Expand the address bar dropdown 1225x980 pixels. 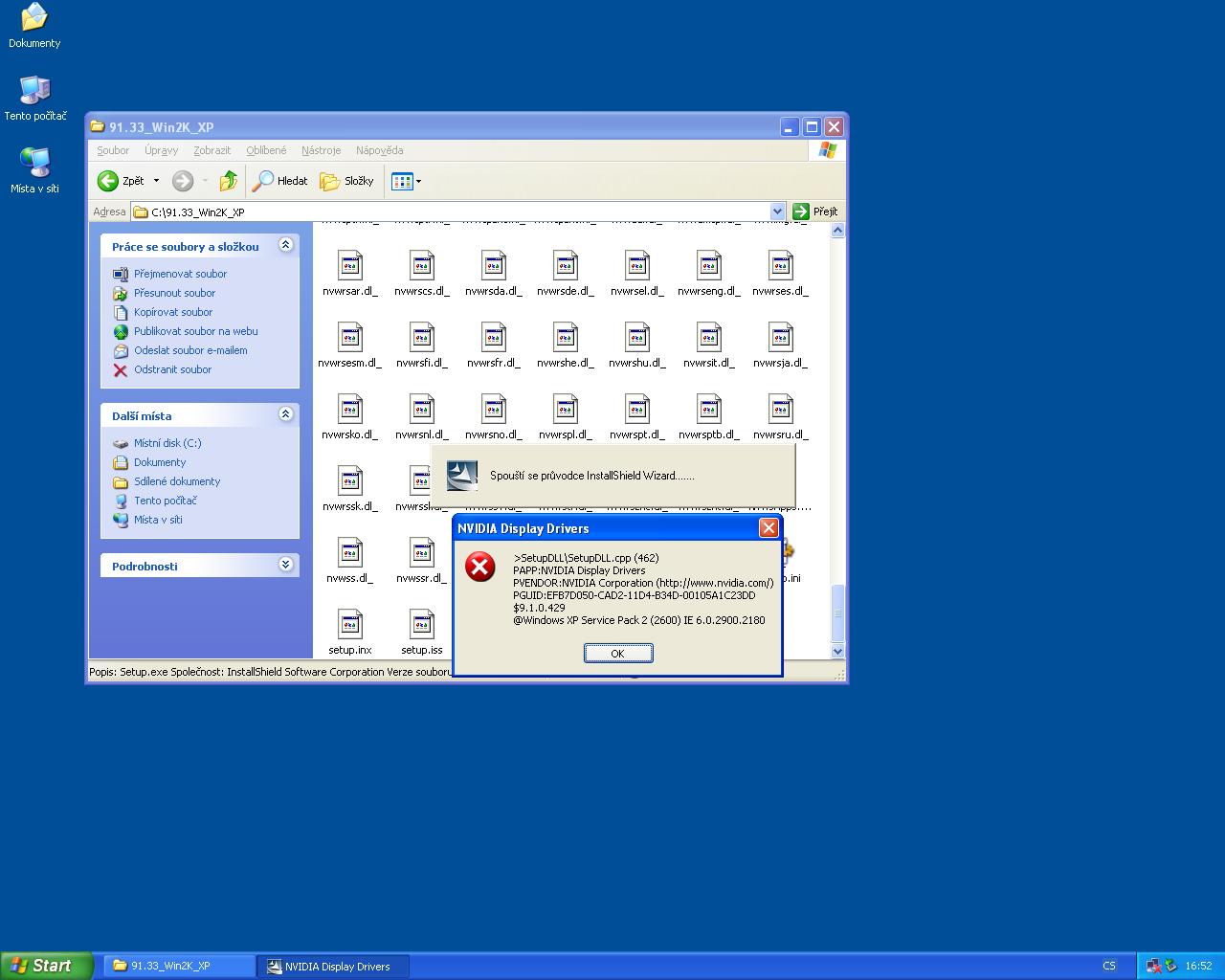(x=777, y=212)
